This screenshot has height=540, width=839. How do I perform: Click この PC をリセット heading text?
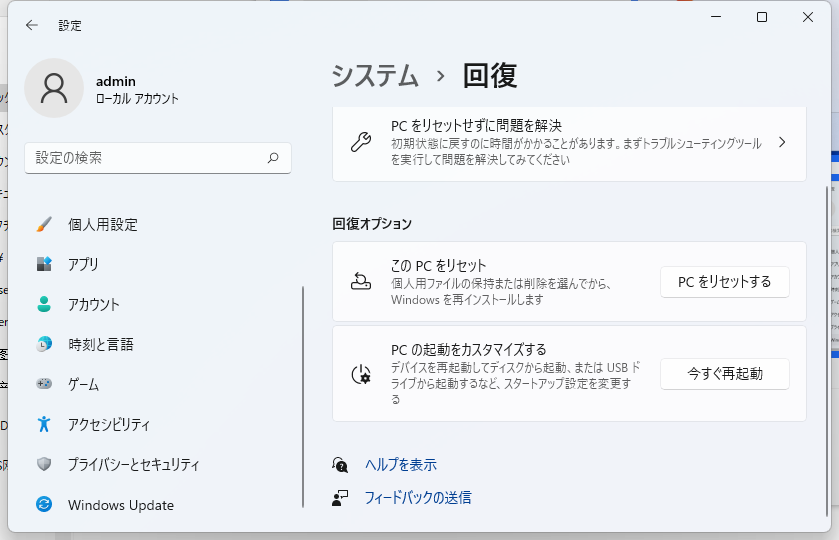[x=438, y=265]
